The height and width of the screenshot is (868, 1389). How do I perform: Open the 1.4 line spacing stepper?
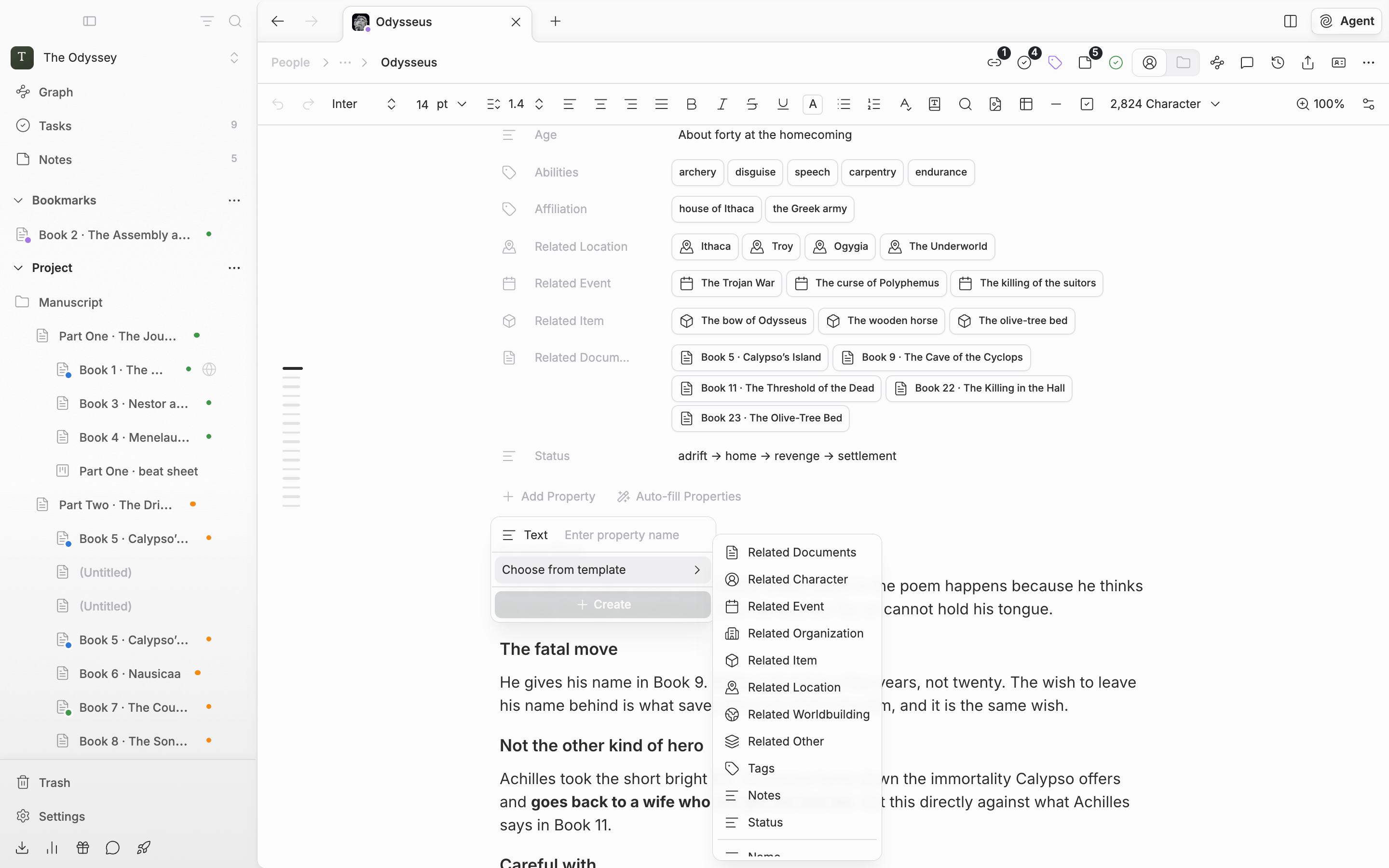pyautogui.click(x=516, y=104)
